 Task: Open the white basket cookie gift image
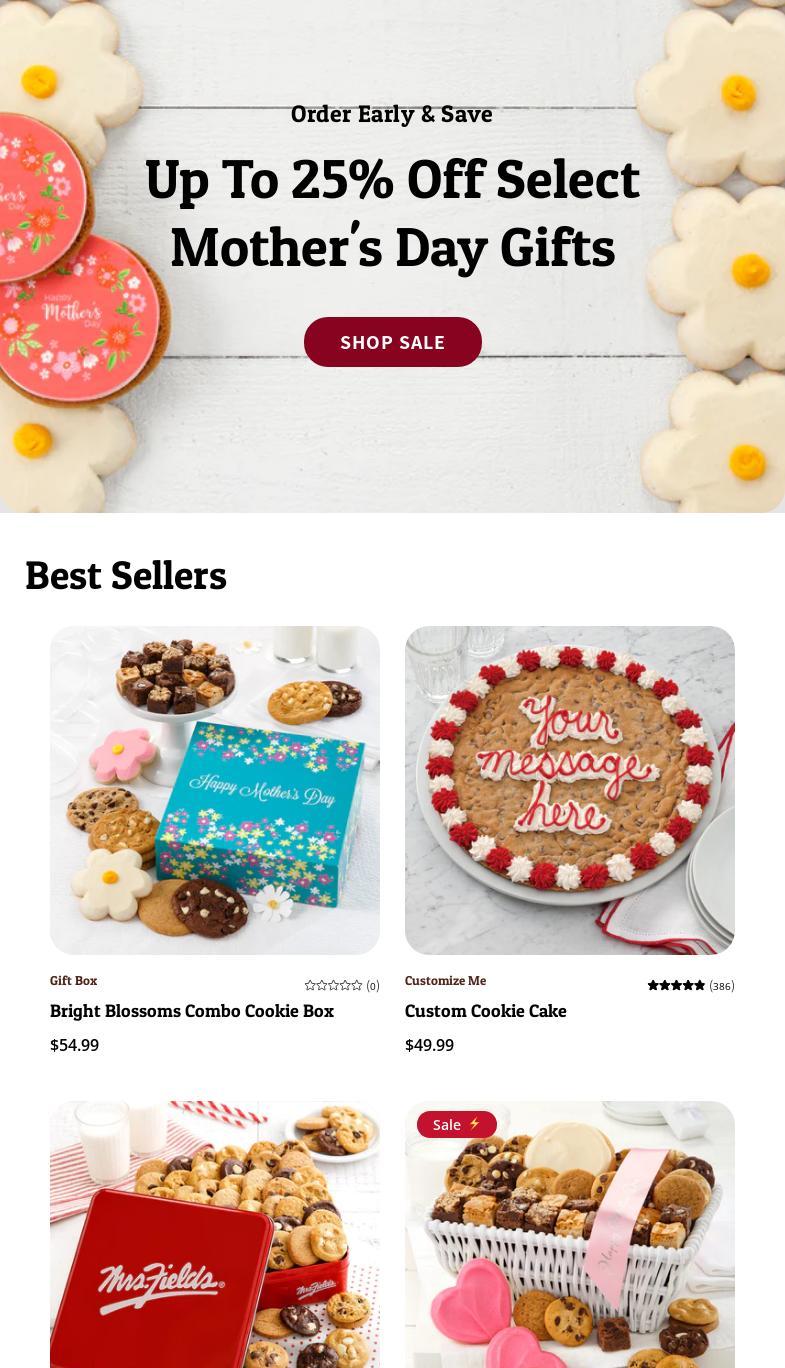tap(570, 1235)
